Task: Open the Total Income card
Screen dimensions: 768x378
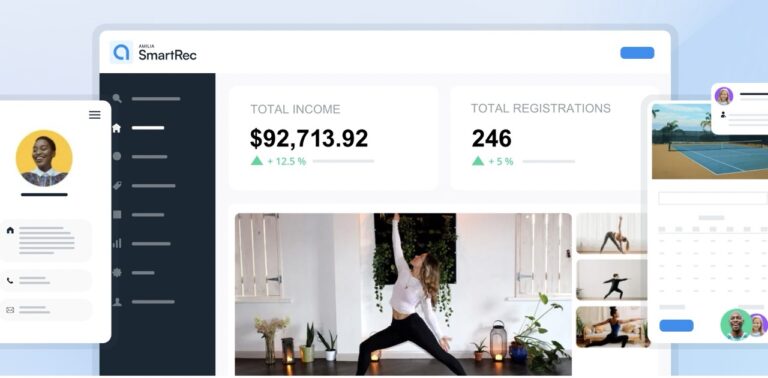Action: point(333,138)
